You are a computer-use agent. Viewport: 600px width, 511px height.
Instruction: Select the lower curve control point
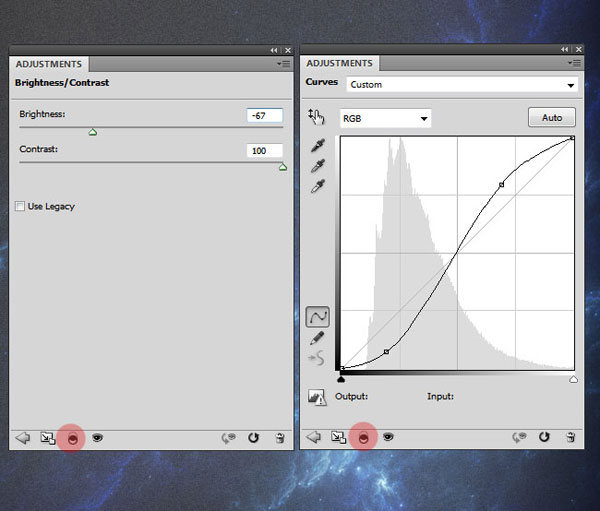tap(386, 351)
